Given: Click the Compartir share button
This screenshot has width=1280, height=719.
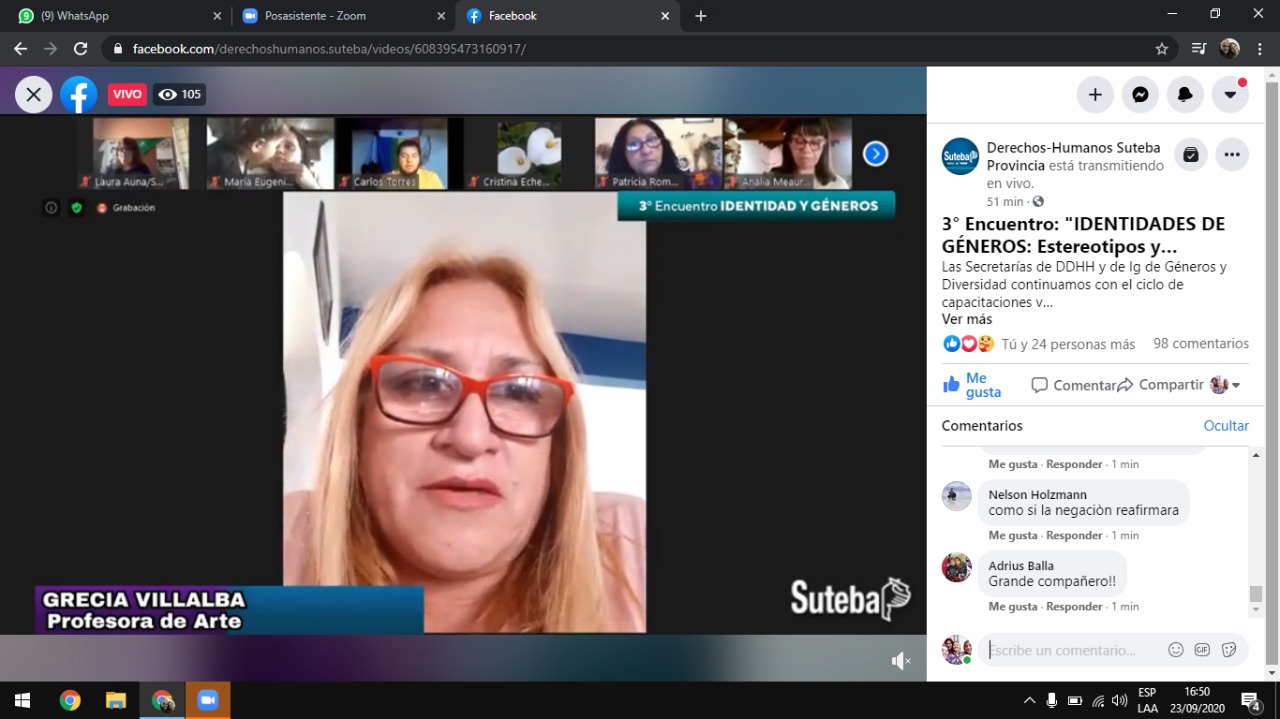Looking at the screenshot, I should click(1160, 385).
